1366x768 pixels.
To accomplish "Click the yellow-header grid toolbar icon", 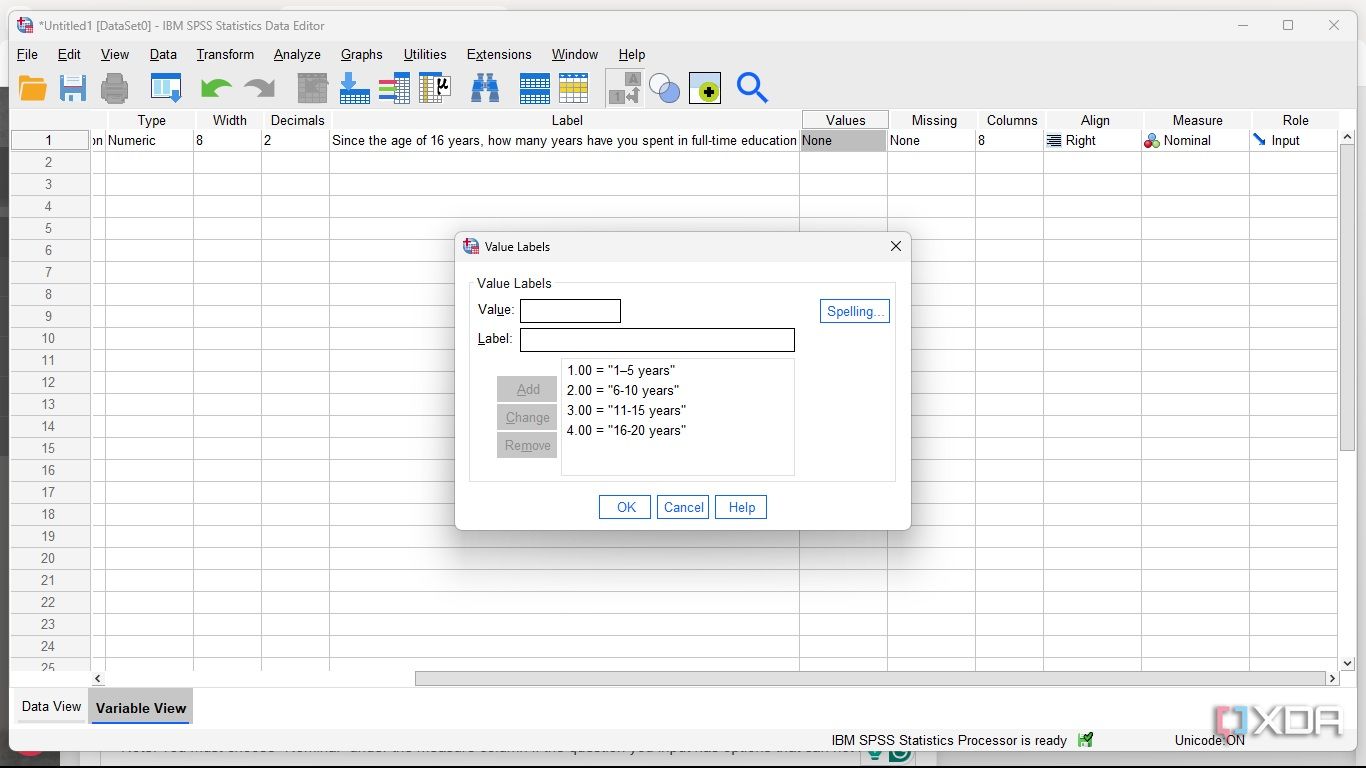I will (x=574, y=88).
